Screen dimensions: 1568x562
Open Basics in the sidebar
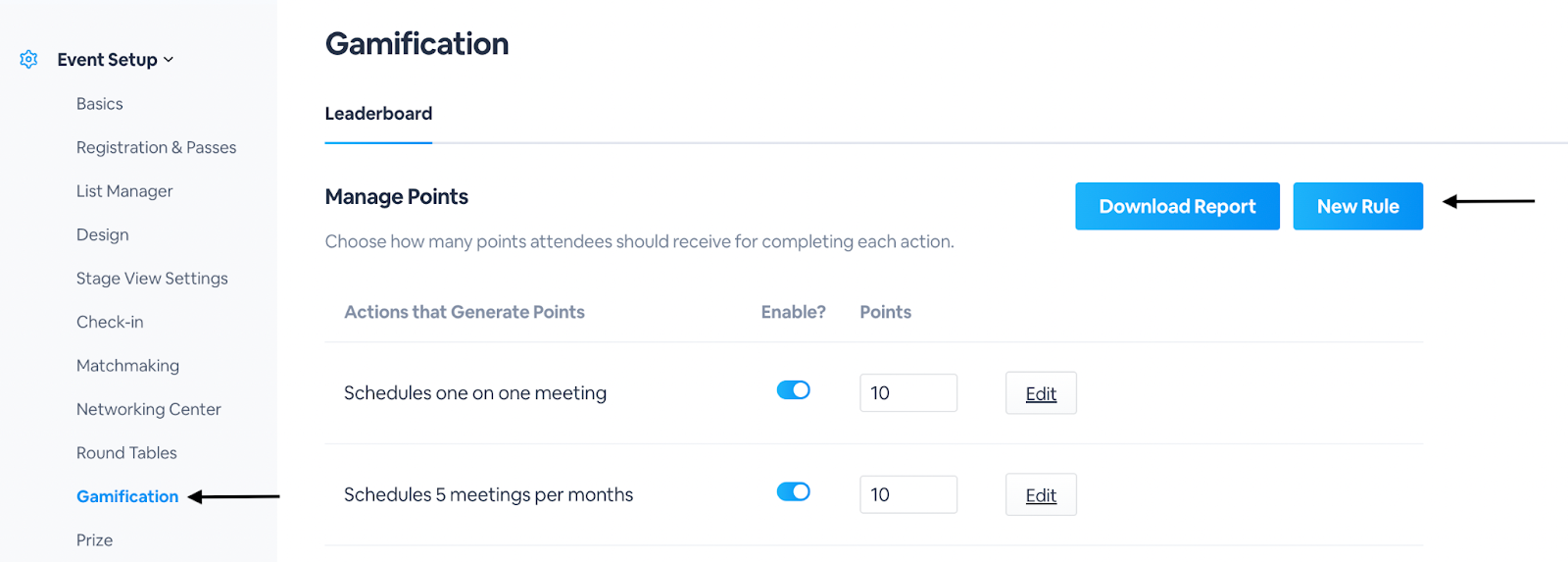click(x=100, y=104)
